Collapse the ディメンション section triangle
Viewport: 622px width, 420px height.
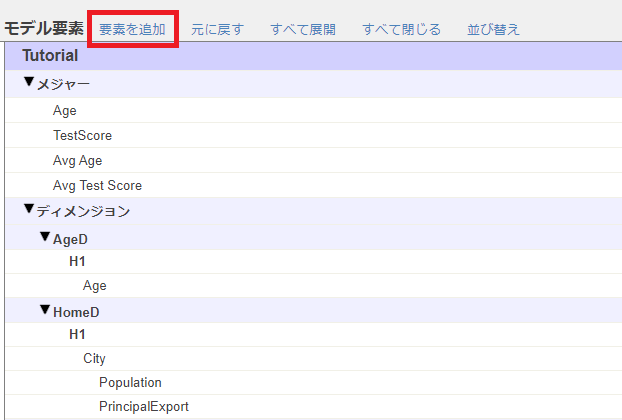point(29,209)
